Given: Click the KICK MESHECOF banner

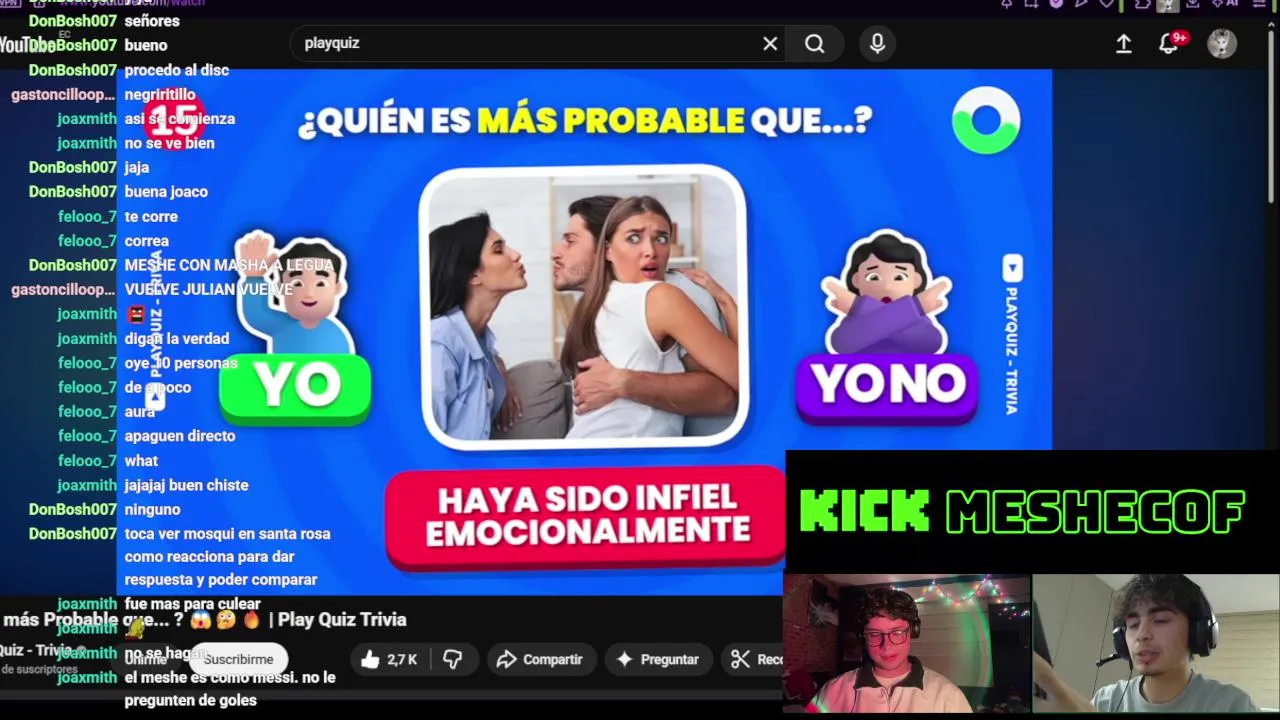Looking at the screenshot, I should pyautogui.click(x=1022, y=511).
